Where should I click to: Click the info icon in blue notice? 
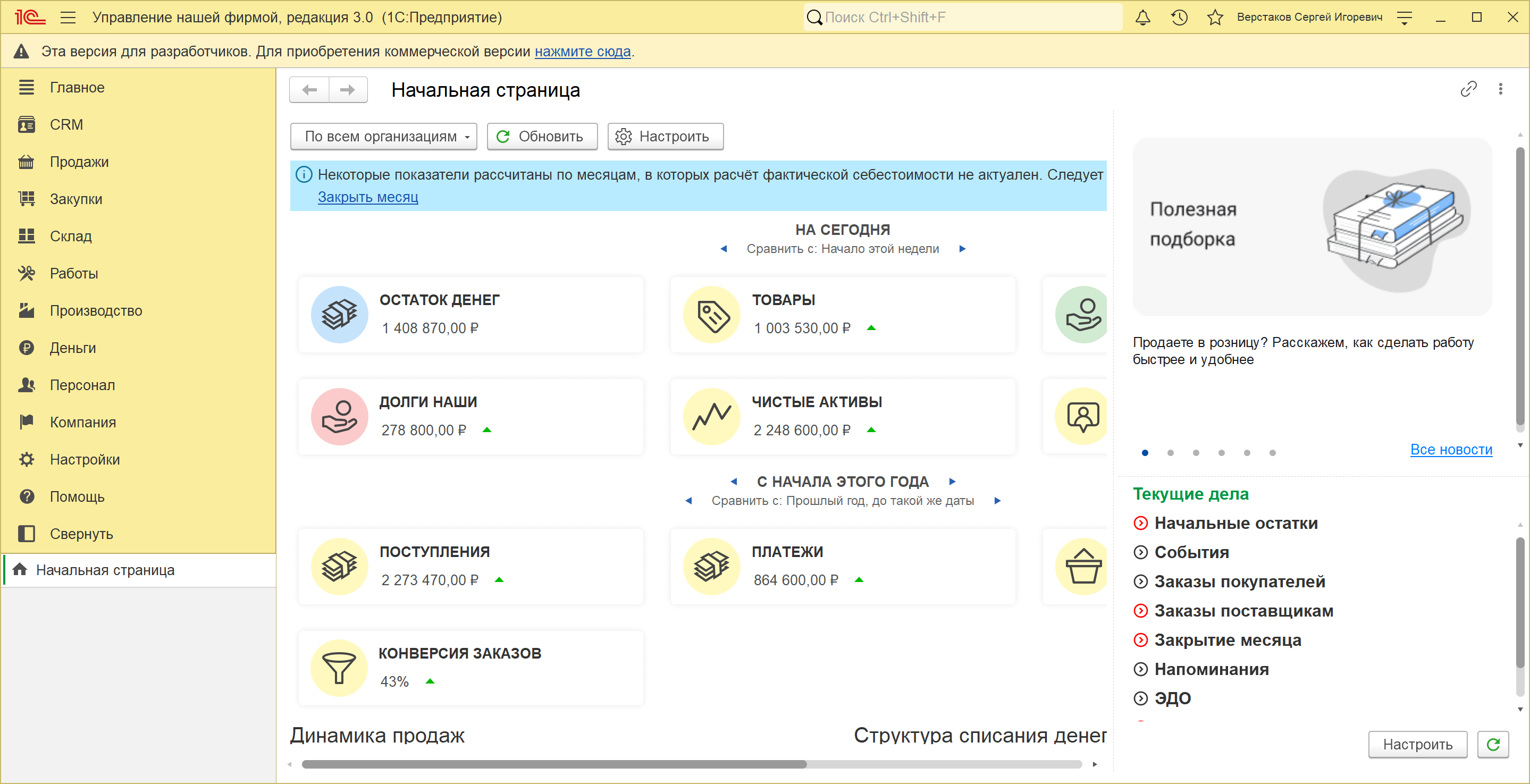304,175
